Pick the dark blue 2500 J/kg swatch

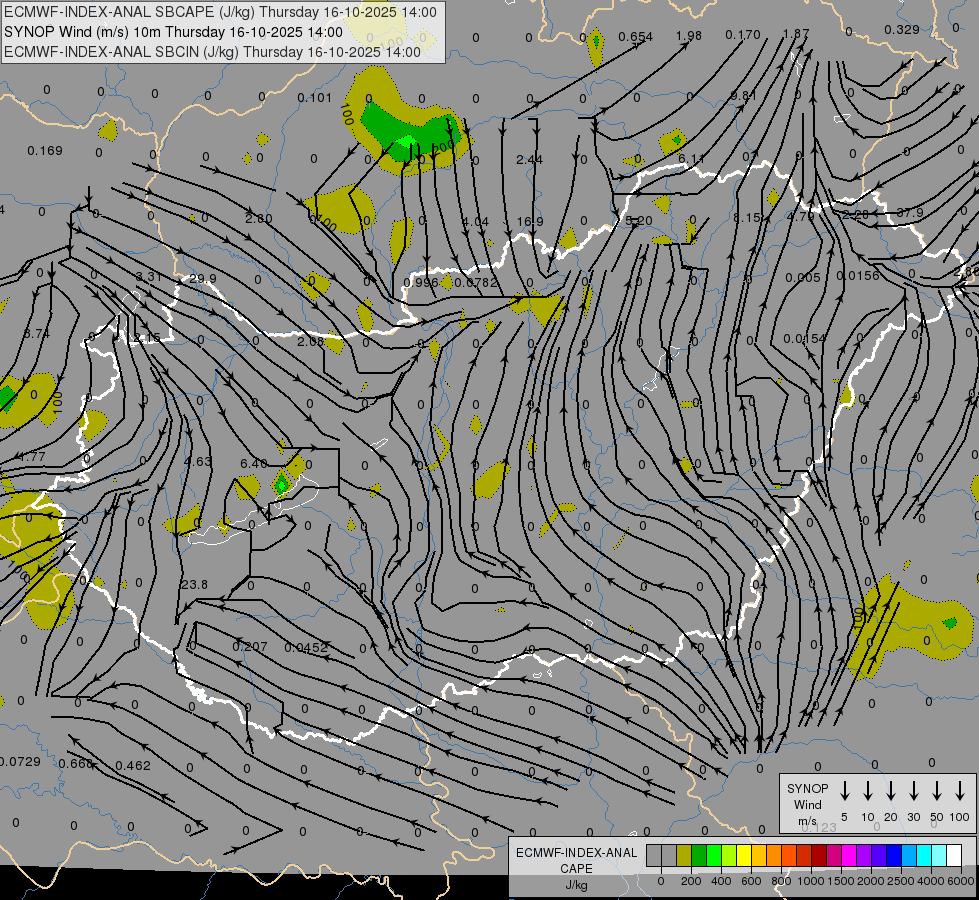point(894,855)
